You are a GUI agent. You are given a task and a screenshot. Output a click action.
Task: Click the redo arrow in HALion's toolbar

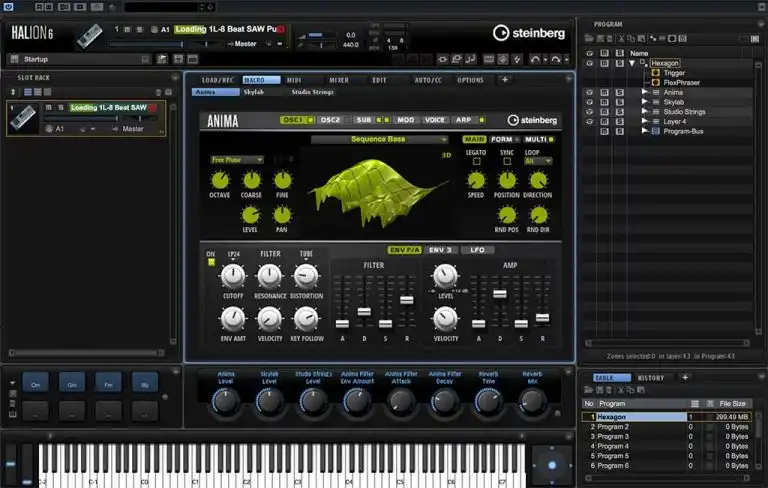coord(555,59)
